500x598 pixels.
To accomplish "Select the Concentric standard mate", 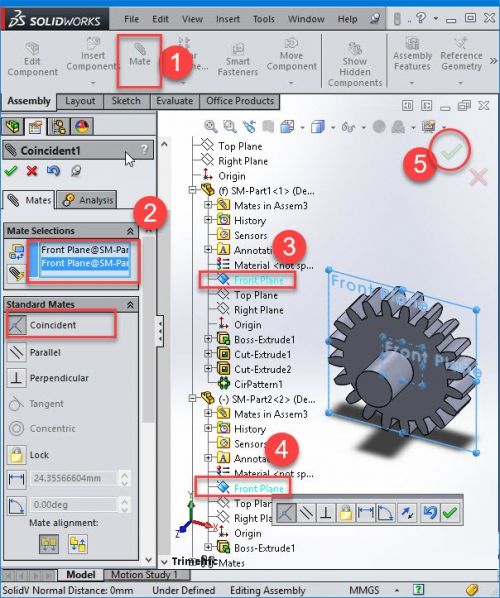I will [x=42, y=428].
